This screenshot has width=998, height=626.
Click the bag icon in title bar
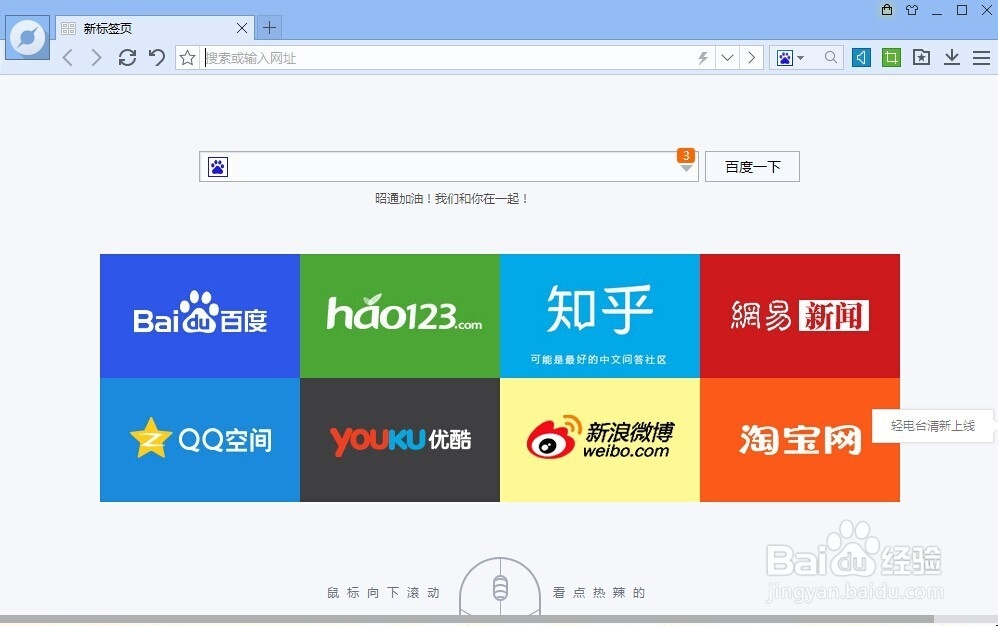pyautogui.click(x=887, y=10)
